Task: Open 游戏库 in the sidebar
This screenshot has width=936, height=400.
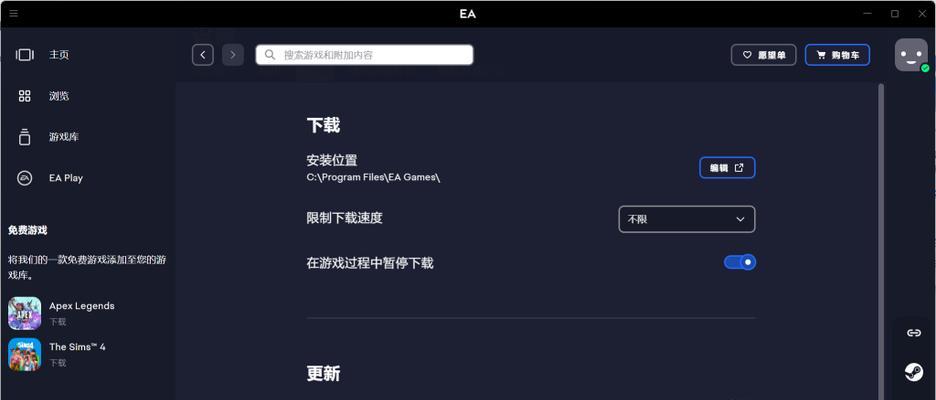Action: click(x=64, y=137)
